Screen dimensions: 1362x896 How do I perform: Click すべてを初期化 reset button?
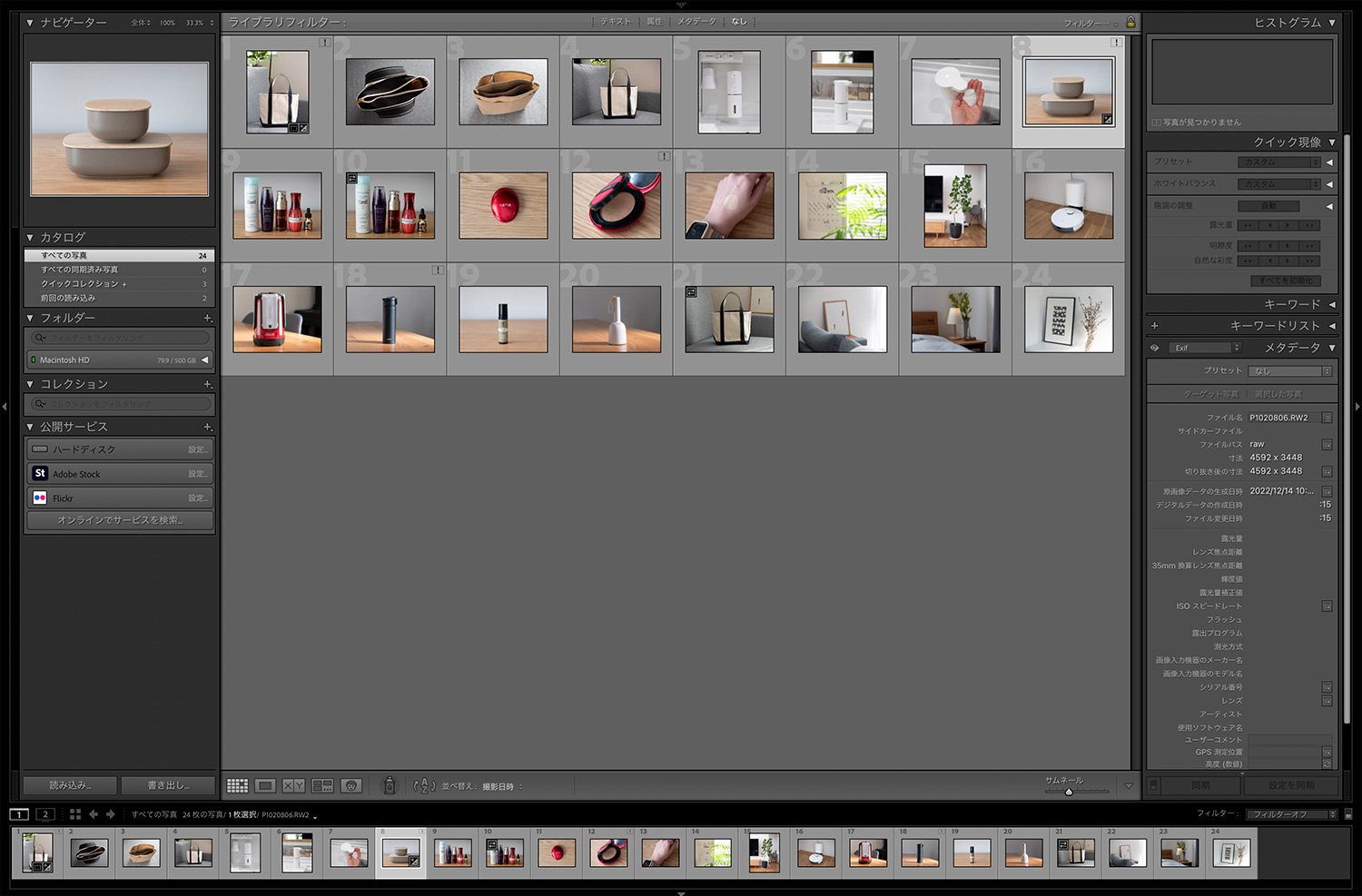coord(1286,281)
